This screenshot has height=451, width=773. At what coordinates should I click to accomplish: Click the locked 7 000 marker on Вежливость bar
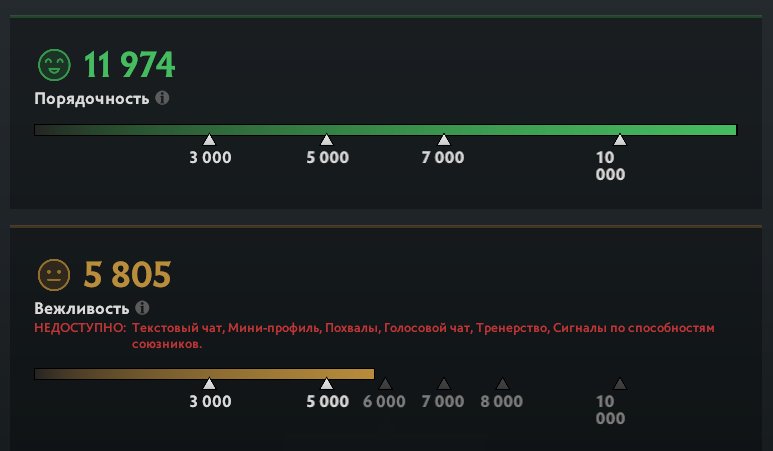444,384
